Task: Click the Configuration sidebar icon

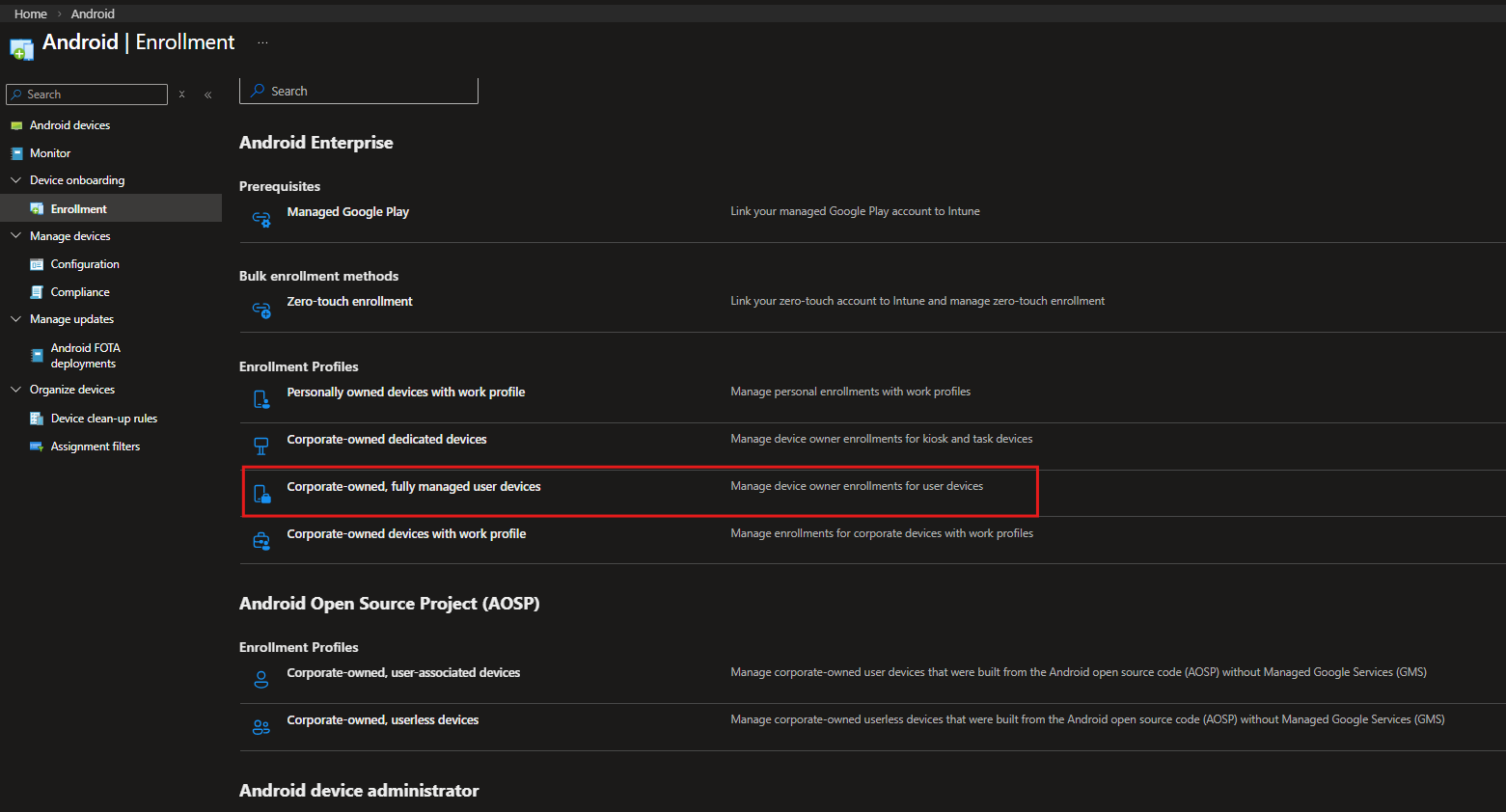Action: point(37,264)
